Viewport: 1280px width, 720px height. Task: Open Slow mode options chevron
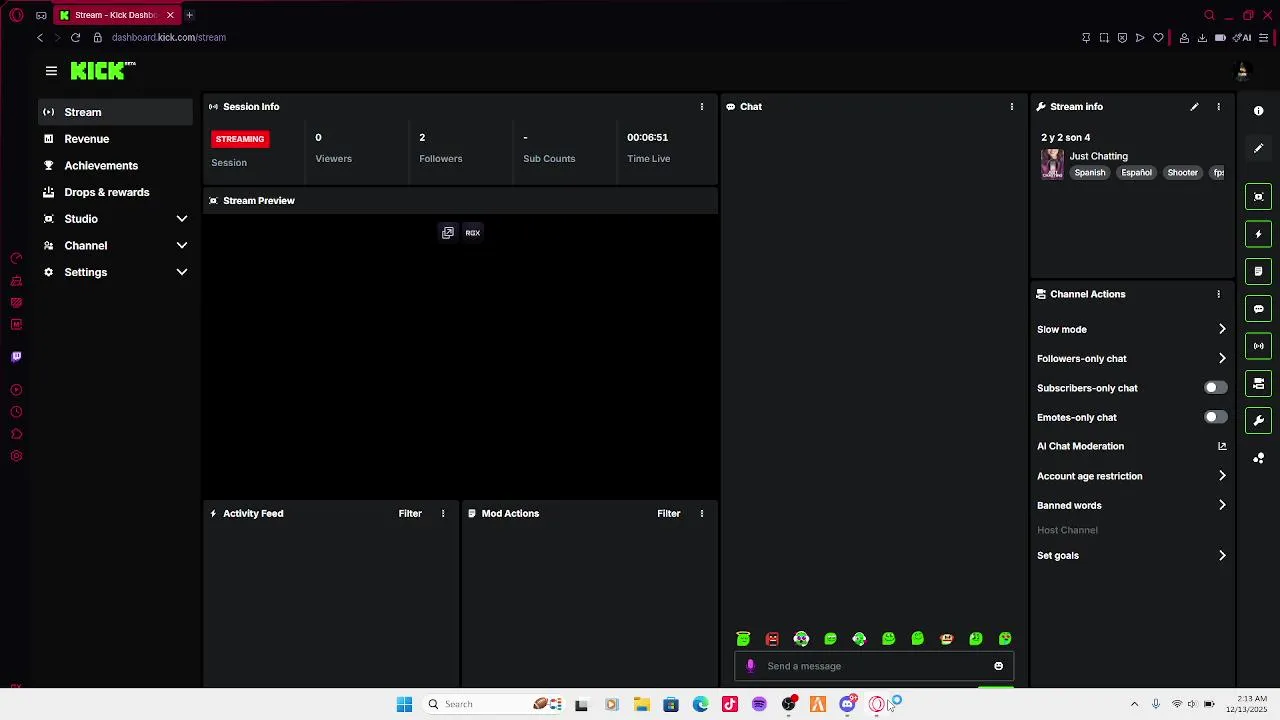click(x=1222, y=329)
